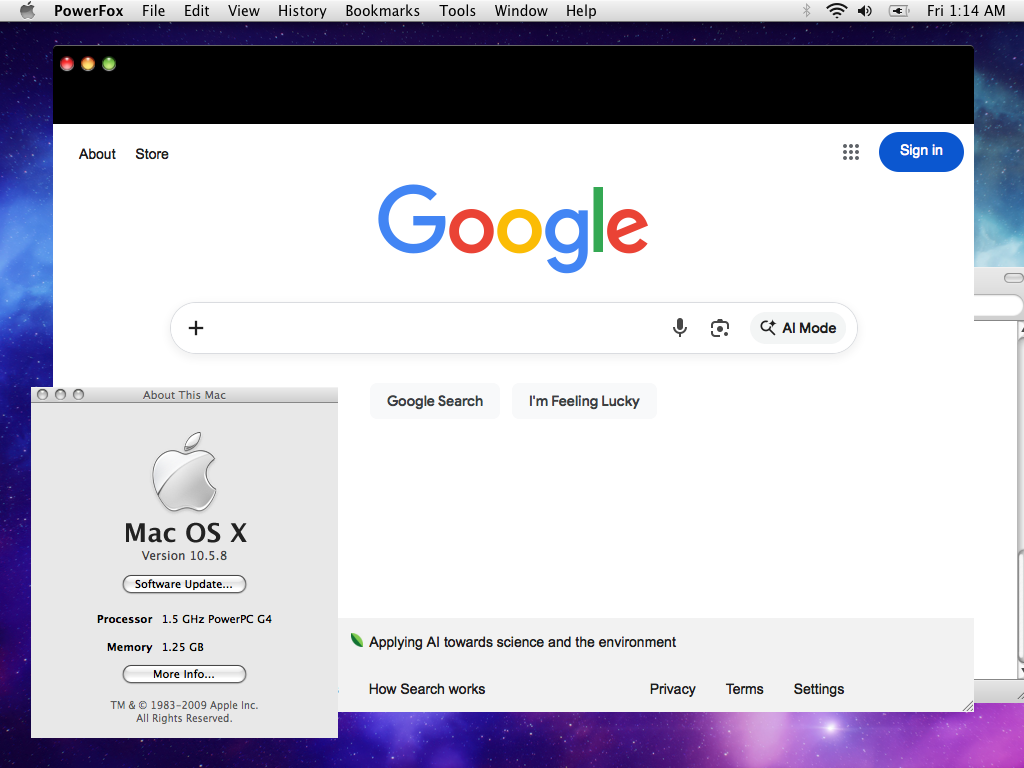This screenshot has height=768, width=1024.
Task: Open the View menu
Action: 244,10
